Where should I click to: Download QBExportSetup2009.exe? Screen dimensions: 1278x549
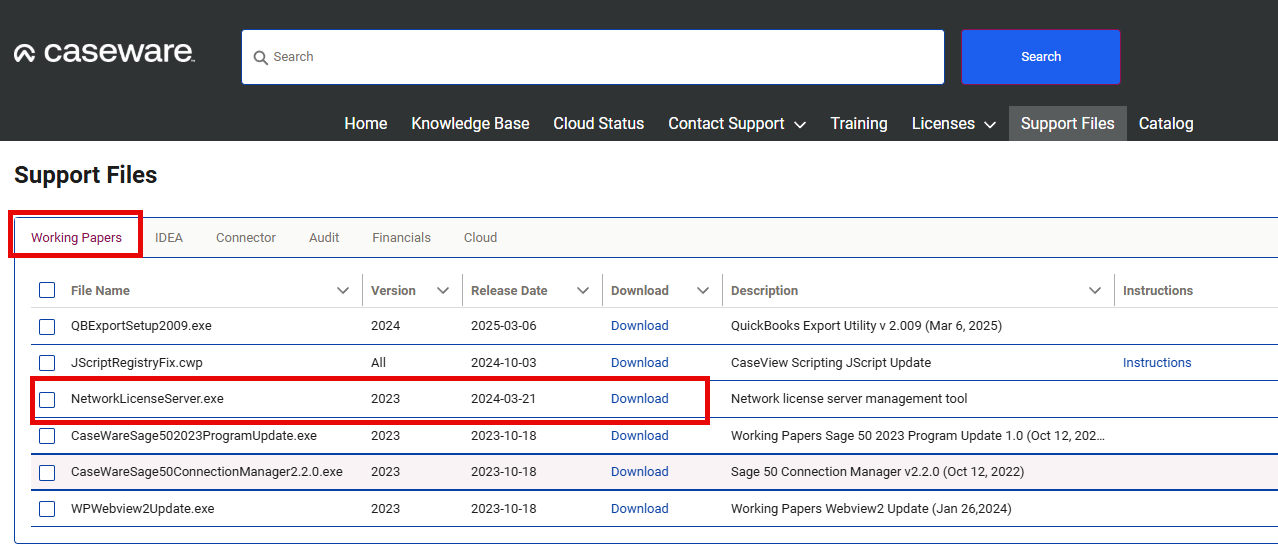tap(640, 326)
